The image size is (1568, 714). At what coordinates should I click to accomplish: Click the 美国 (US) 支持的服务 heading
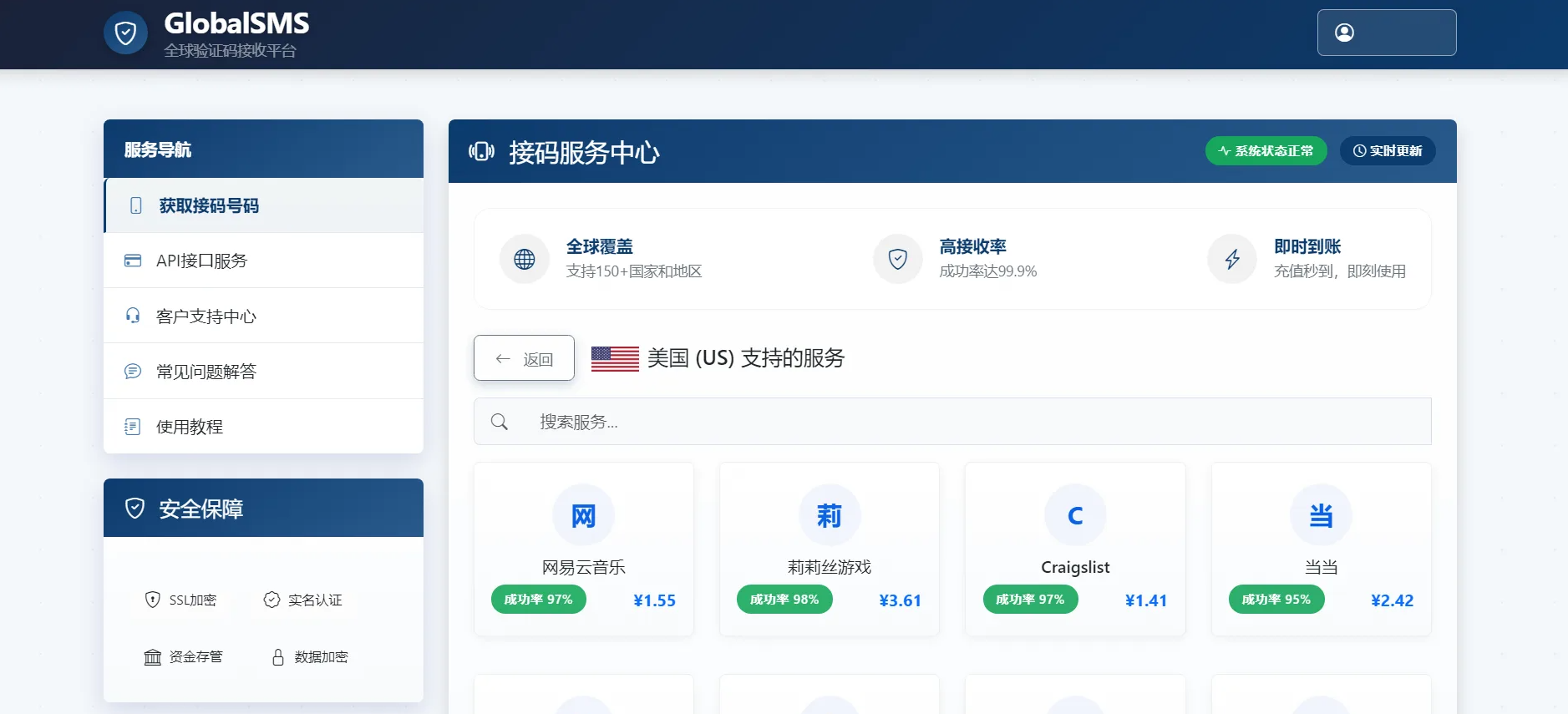(x=746, y=358)
